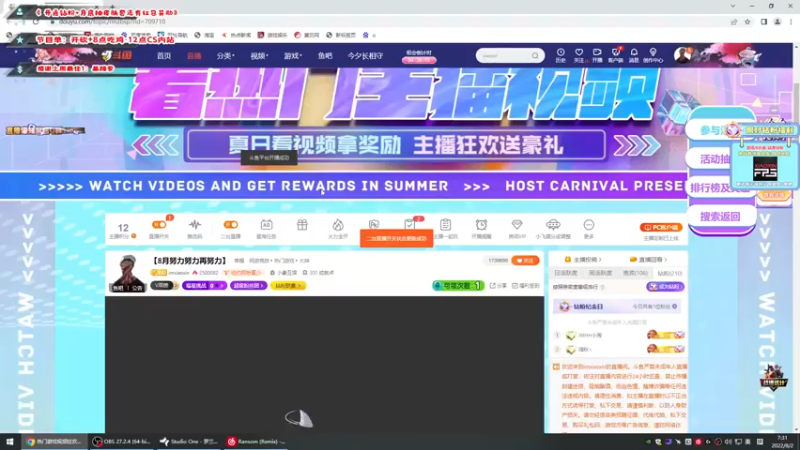Screen dimensions: 800x450
Task: Click the taskbar clock showing 7:31
Action: tap(782, 441)
